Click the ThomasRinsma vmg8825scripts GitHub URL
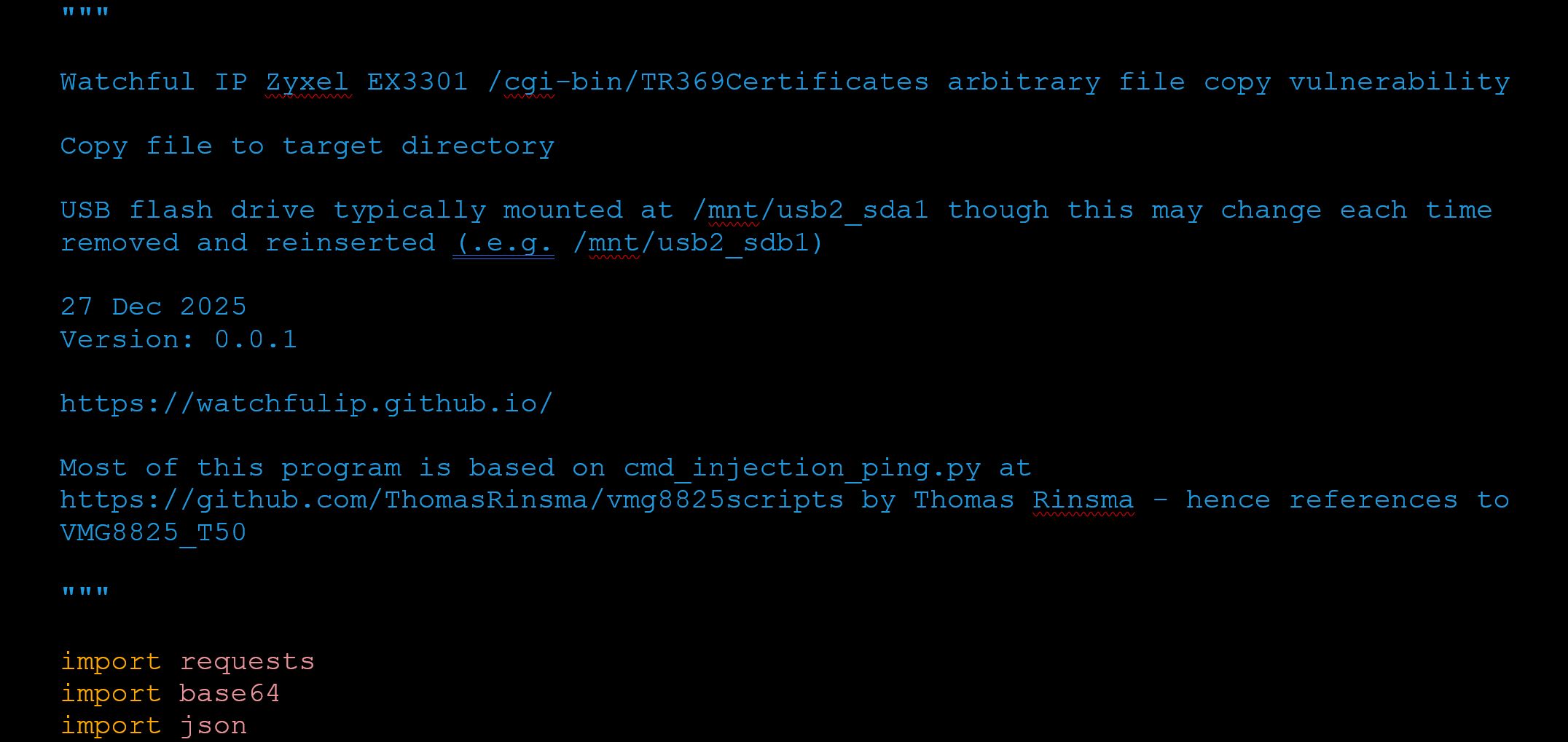This screenshot has height=742, width=1568. 451,500
